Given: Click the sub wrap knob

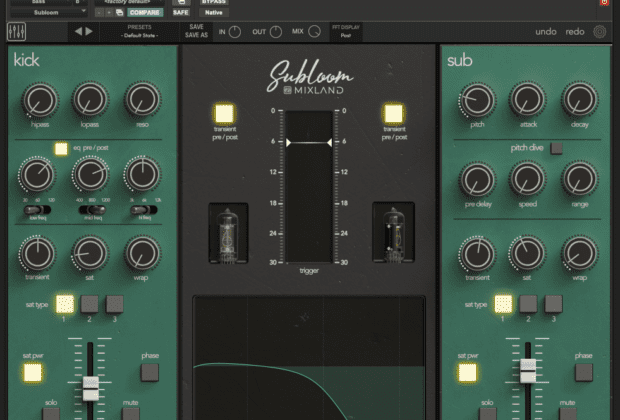Looking at the screenshot, I should tap(579, 254).
